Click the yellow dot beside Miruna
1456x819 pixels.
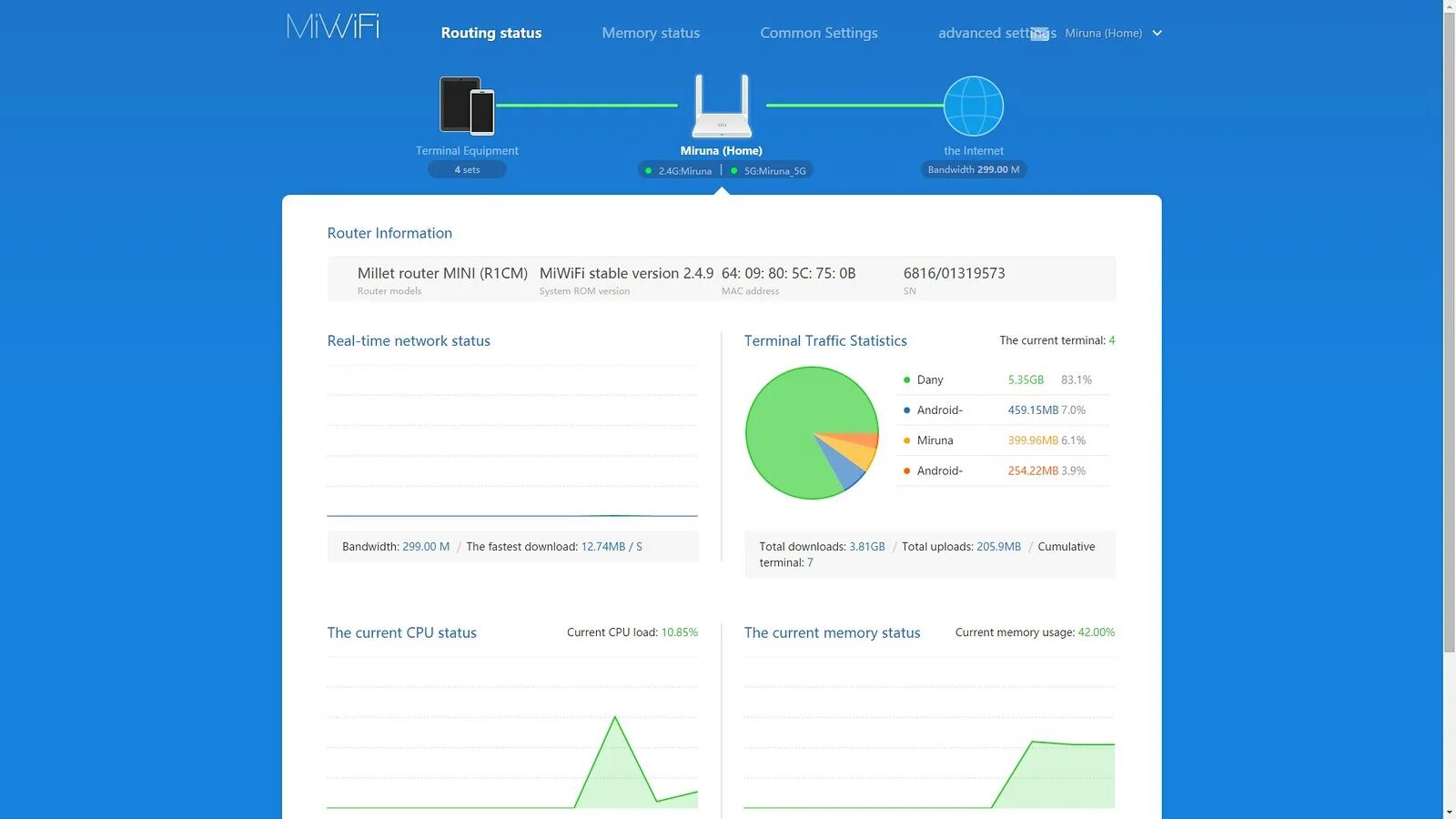pyautogui.click(x=906, y=440)
